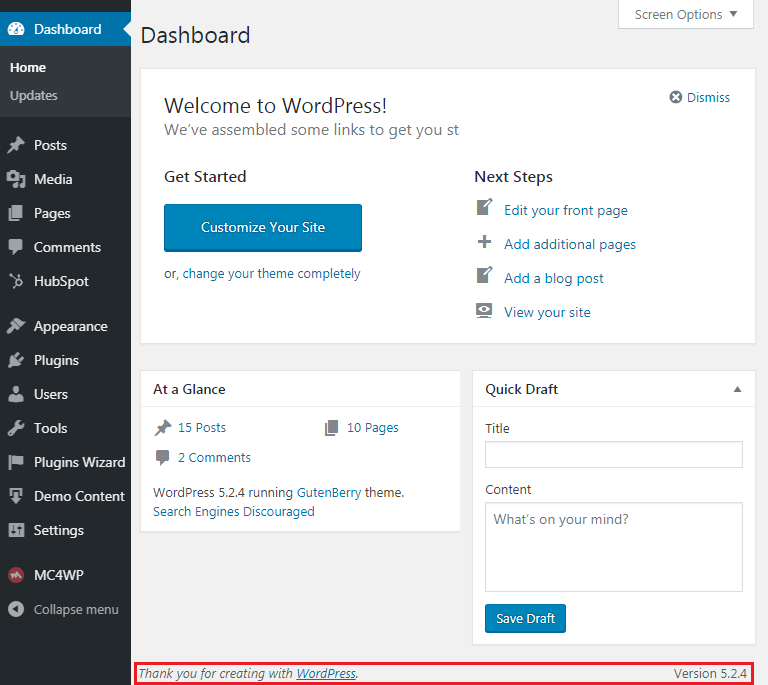The width and height of the screenshot is (768, 685).
Task: Click the edit icon beside Edit your front page
Action: point(484,207)
